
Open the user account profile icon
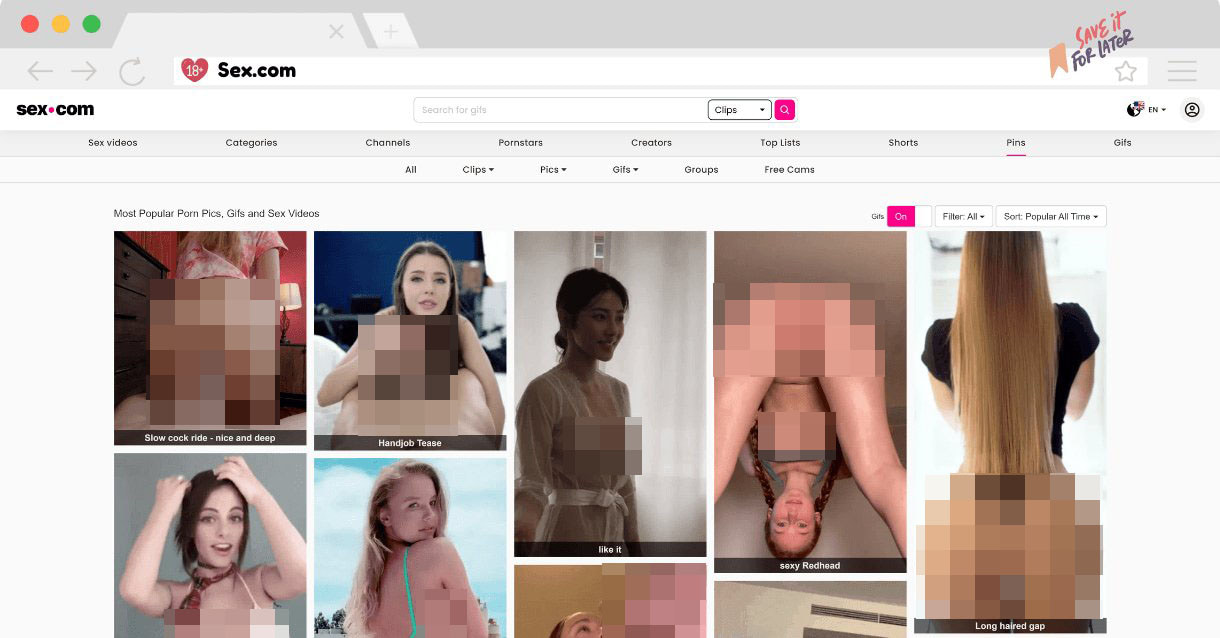[x=1192, y=110]
